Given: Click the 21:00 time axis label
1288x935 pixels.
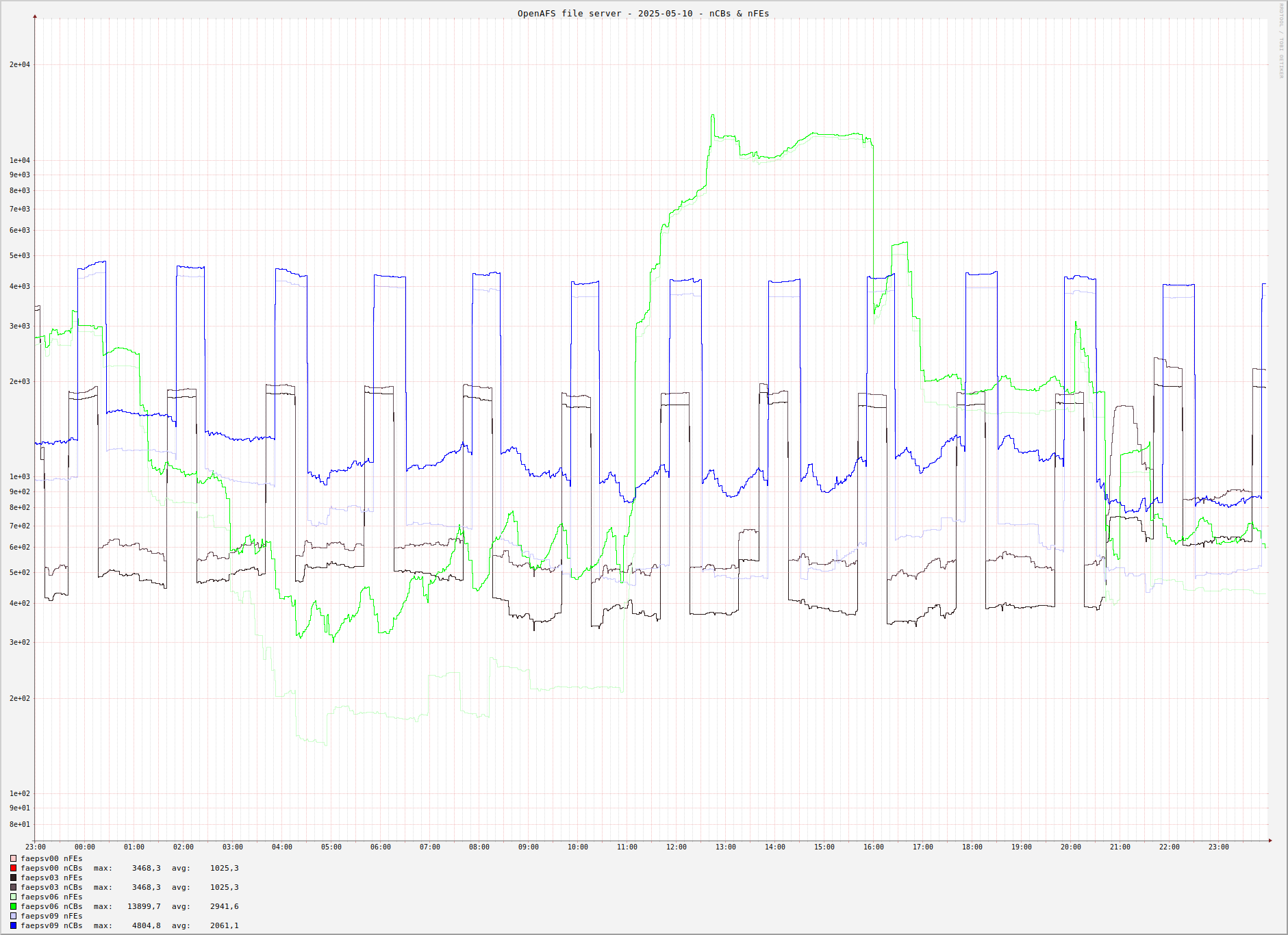Looking at the screenshot, I should tap(1120, 847).
